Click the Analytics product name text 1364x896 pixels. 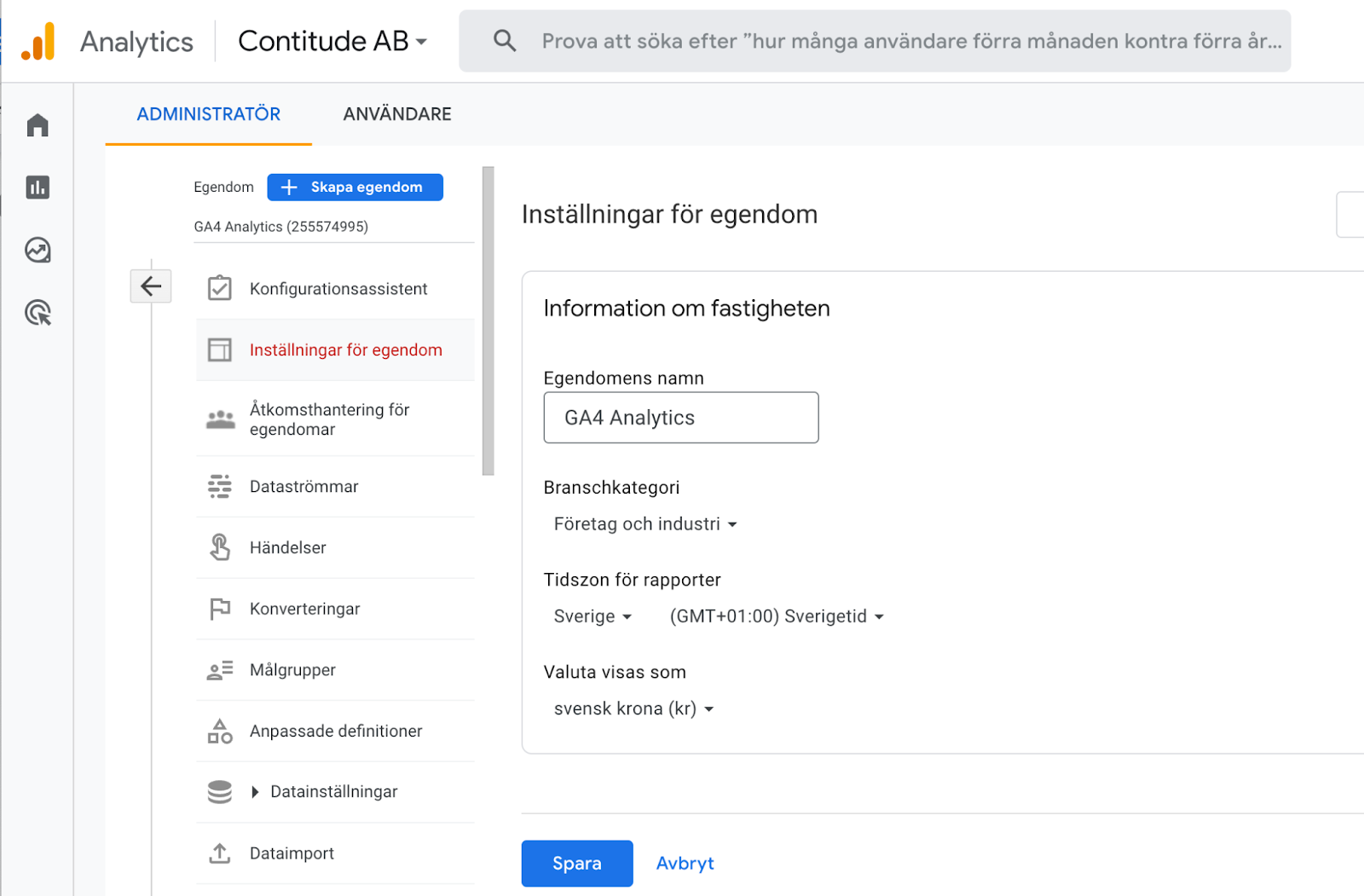[136, 42]
